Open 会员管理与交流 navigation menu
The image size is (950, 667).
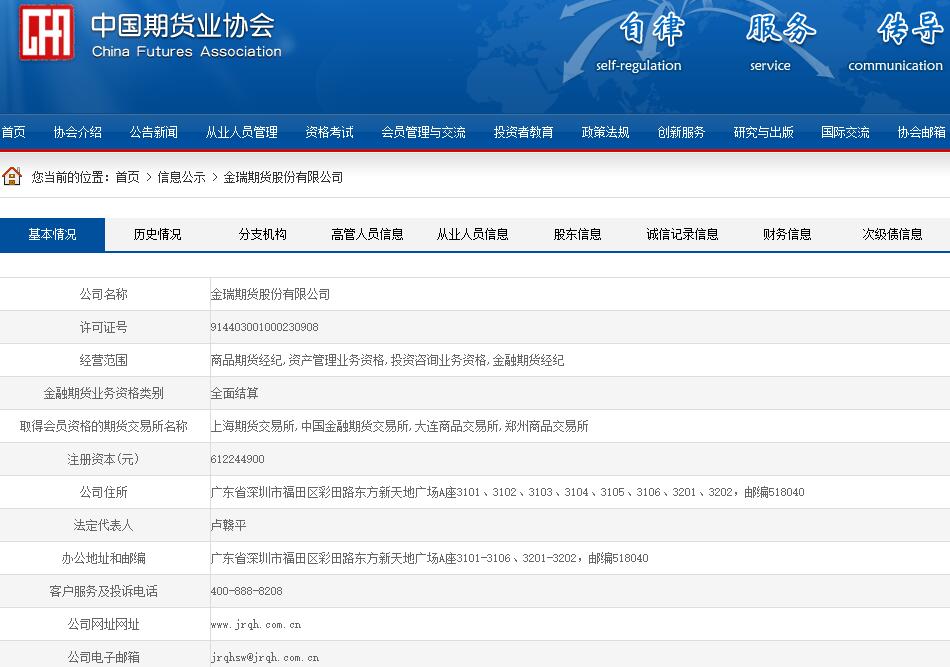[424, 132]
